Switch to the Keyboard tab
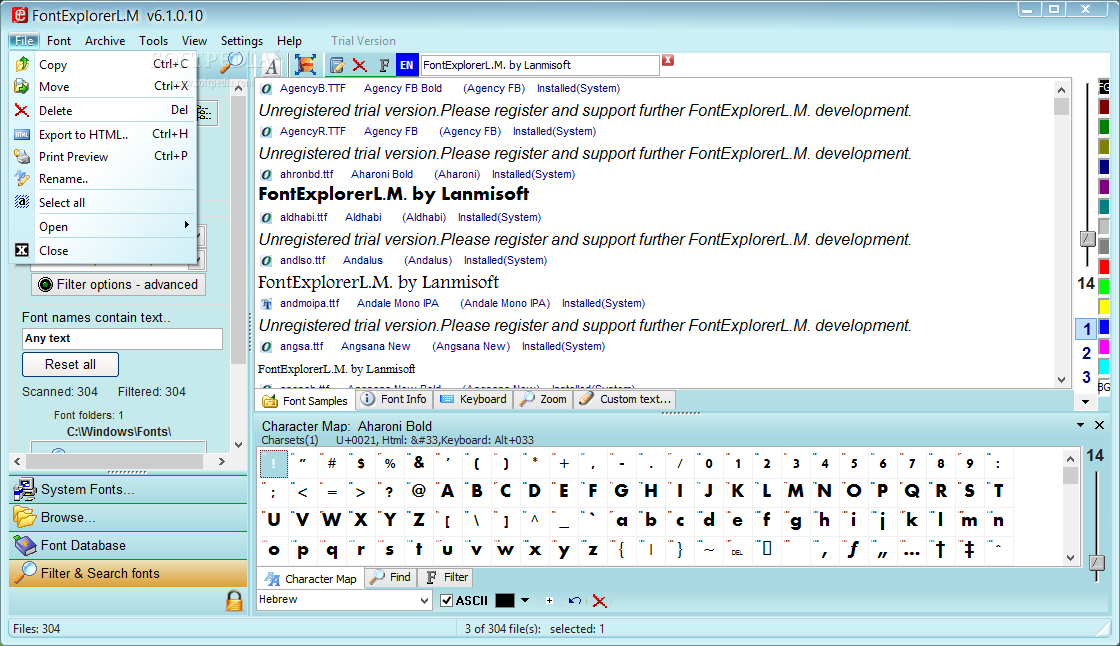The width and height of the screenshot is (1120, 646). click(x=473, y=399)
